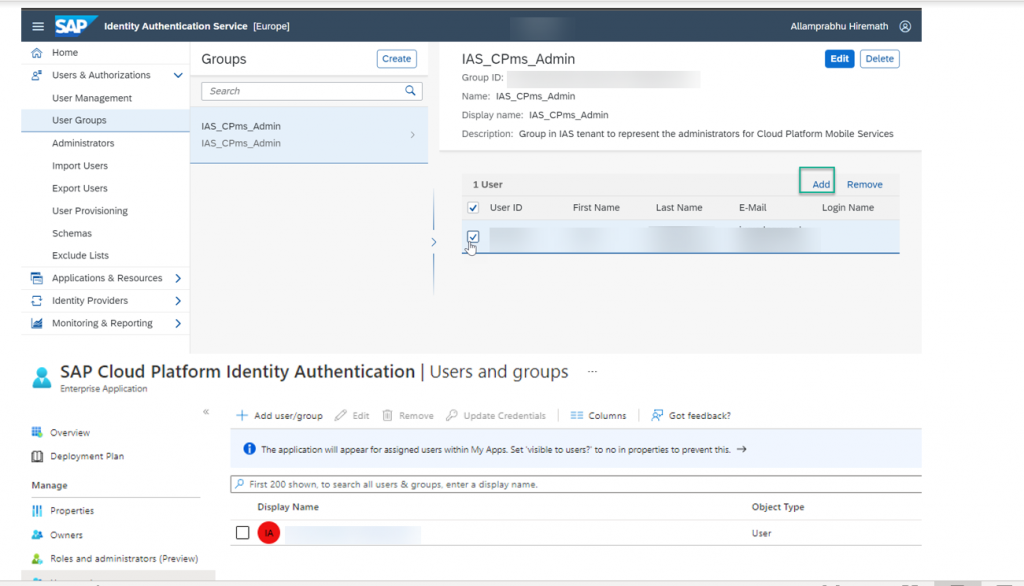This screenshot has width=1024, height=586.
Task: Open the ellipsis more options next to title
Action: pos(592,372)
